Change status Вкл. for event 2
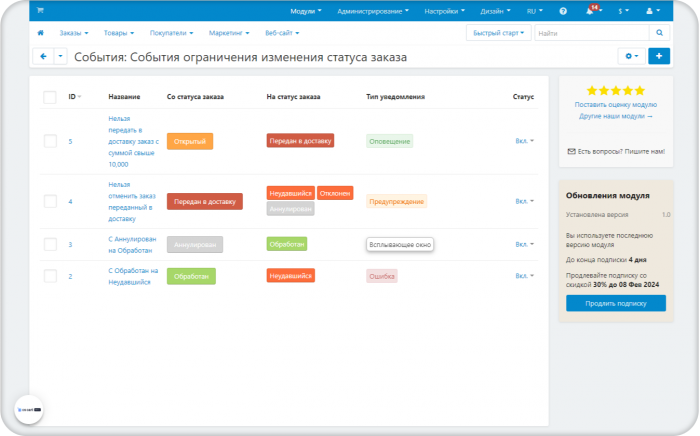The image size is (700, 436). (525, 276)
